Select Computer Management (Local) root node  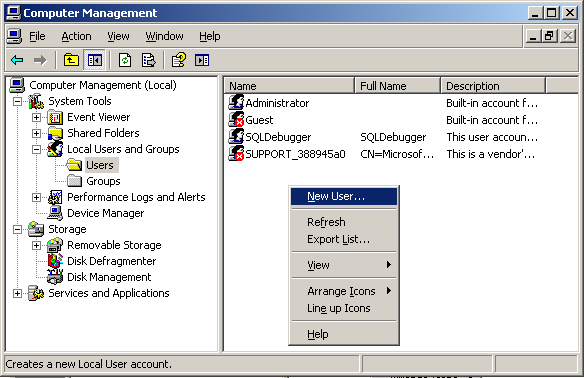coord(103,85)
